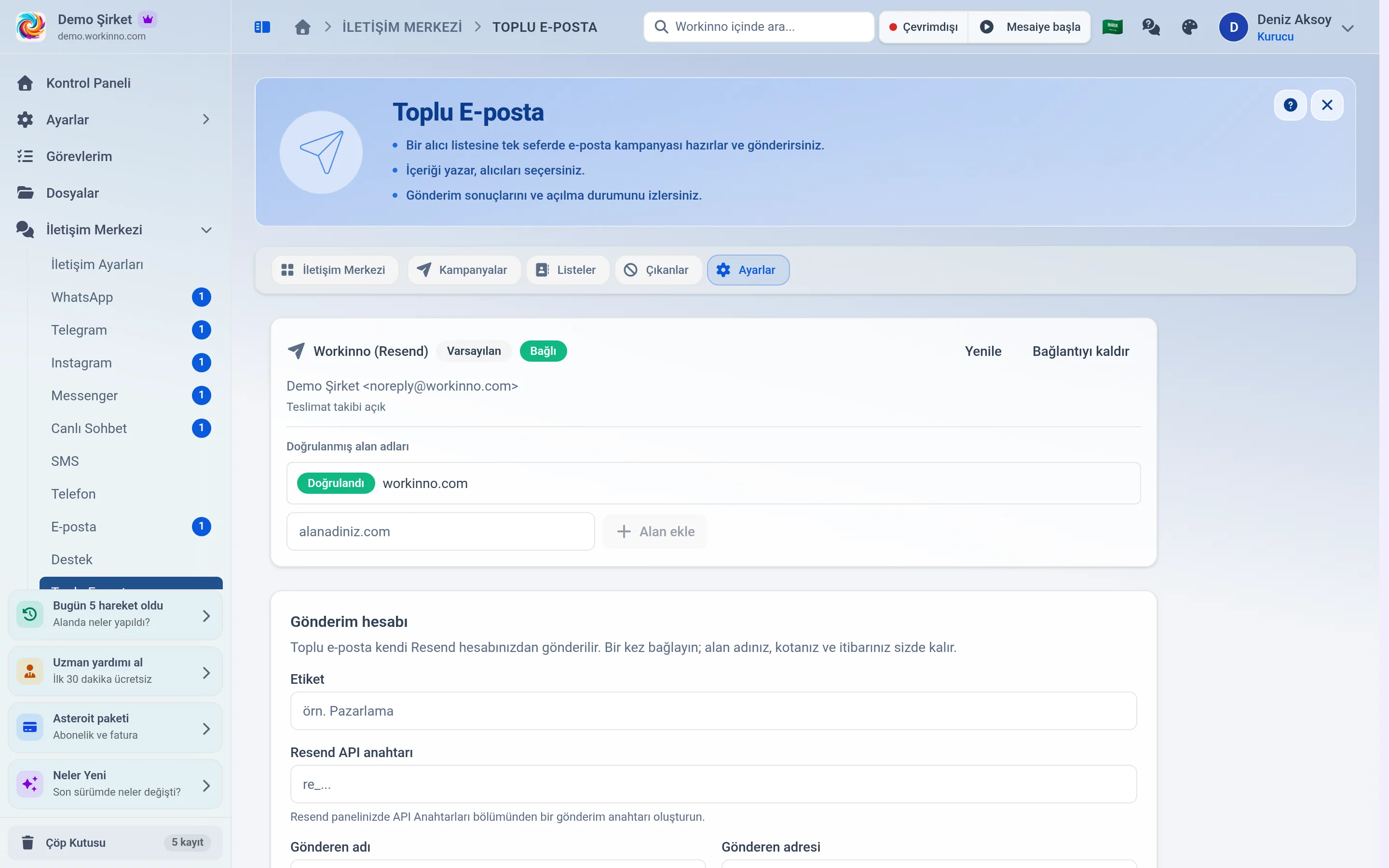Toggle the sidebar panel icon
1389x868 pixels.
click(262, 27)
